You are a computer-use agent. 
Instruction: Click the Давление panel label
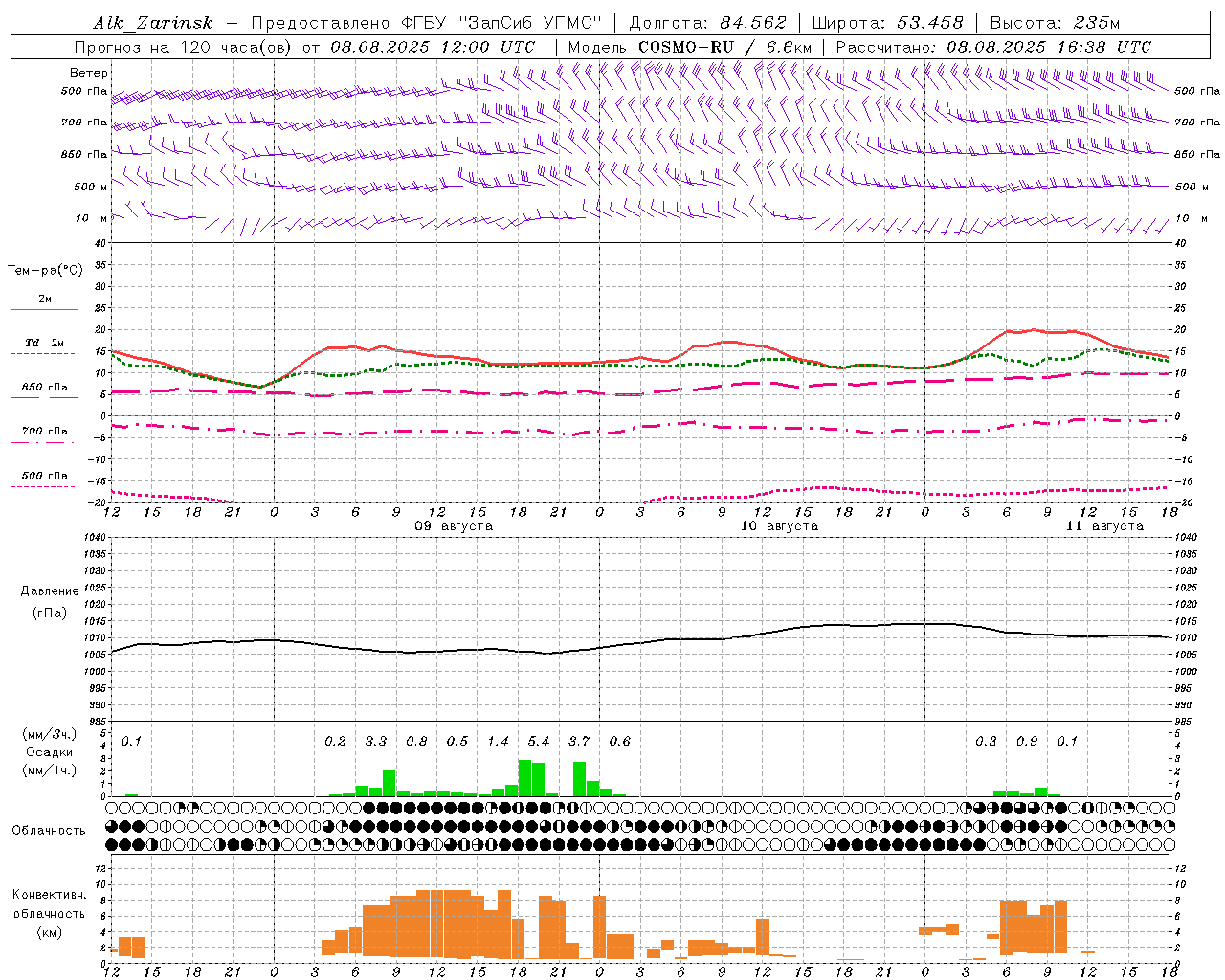(x=50, y=591)
